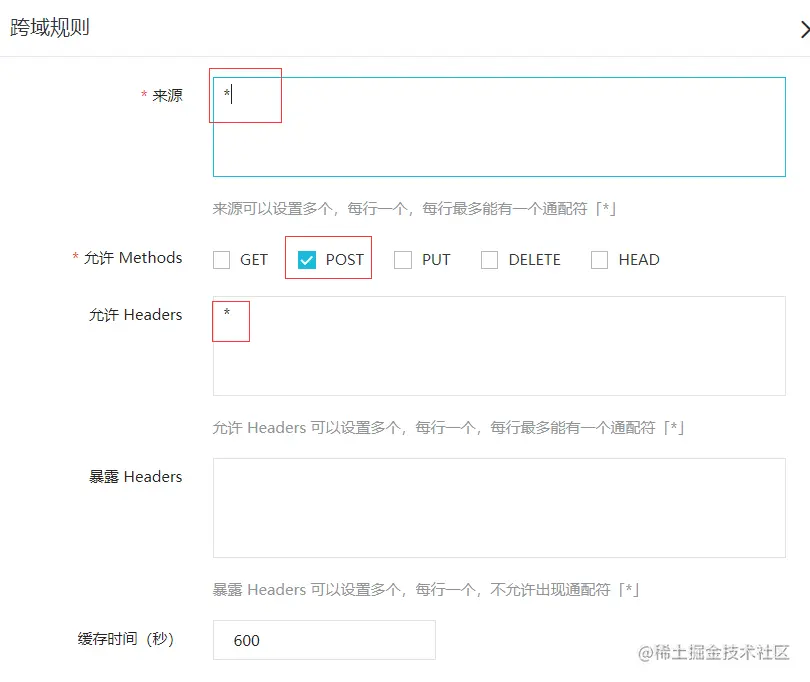The height and width of the screenshot is (682, 810).
Task: Click the 允许 Headers label
Action: tap(135, 315)
